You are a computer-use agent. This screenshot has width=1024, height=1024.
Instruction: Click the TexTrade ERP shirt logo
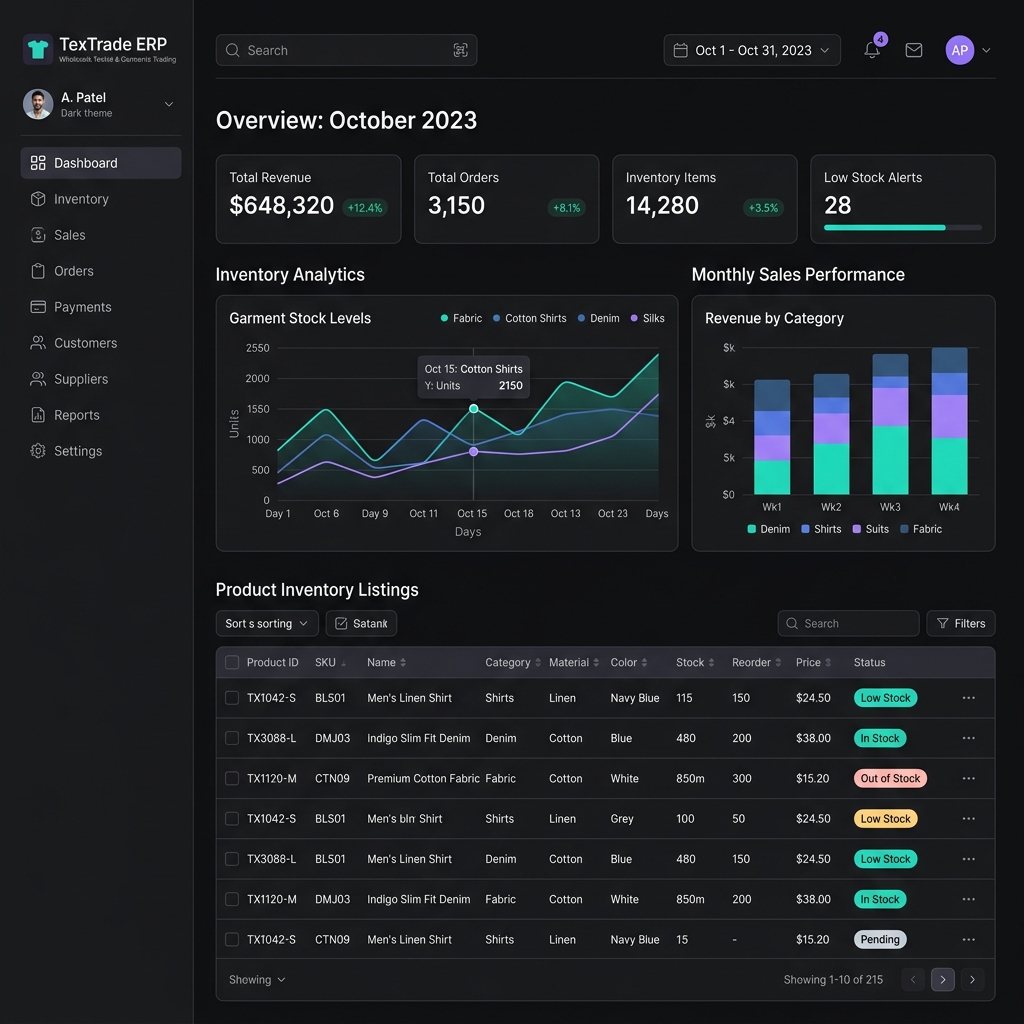point(38,50)
